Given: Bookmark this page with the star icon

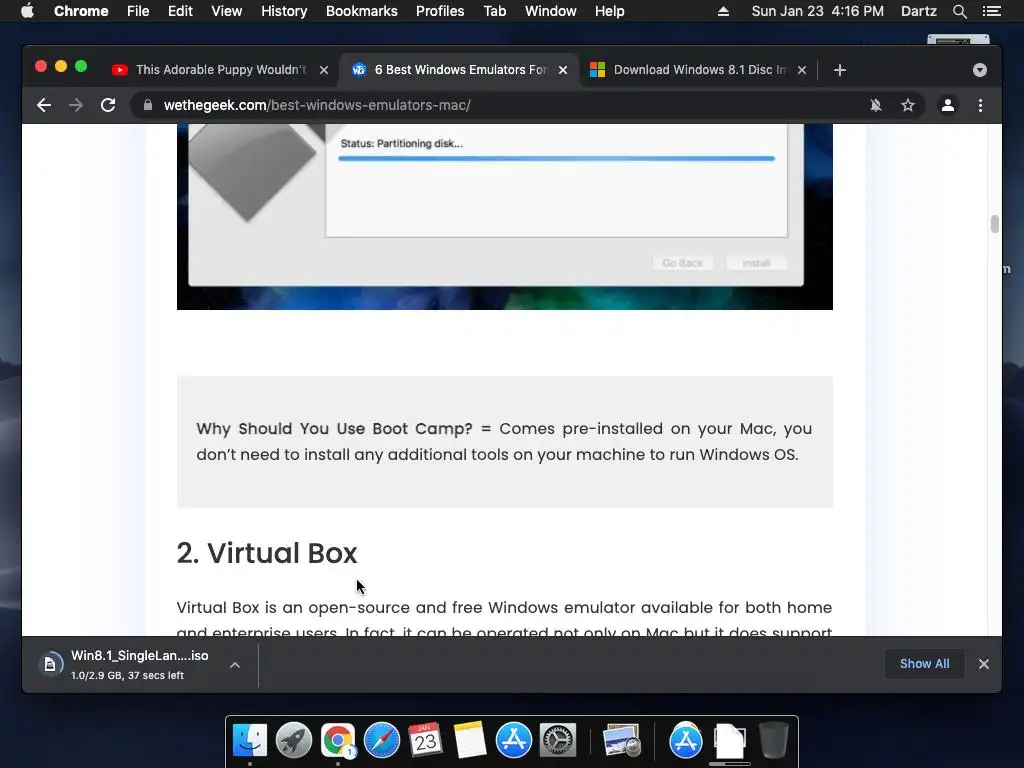Looking at the screenshot, I should (x=908, y=105).
